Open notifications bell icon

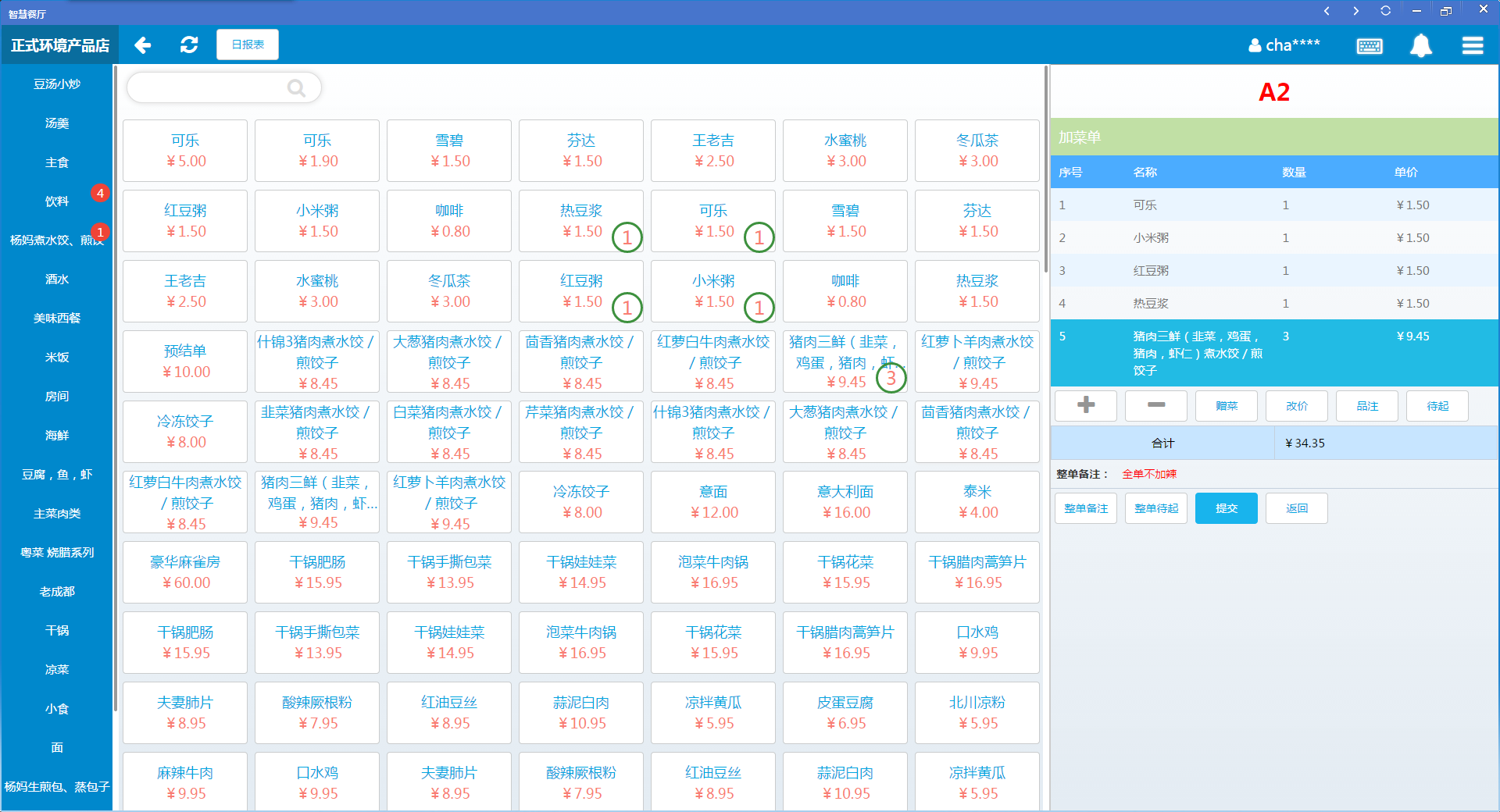[1420, 46]
